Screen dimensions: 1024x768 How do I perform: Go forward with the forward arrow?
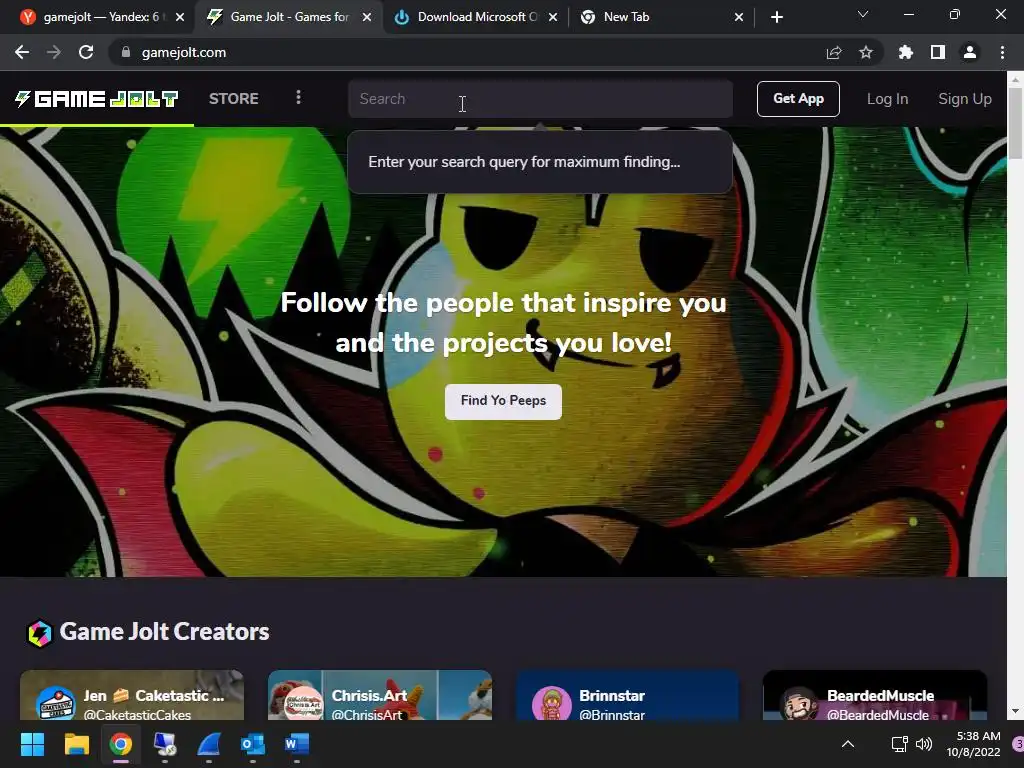54,52
